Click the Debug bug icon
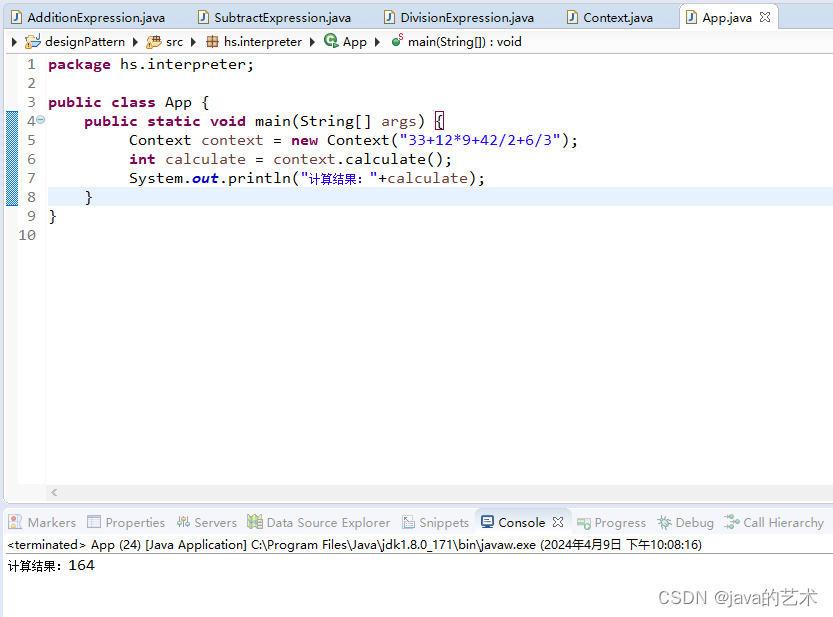This screenshot has height=617, width=833. [664, 522]
